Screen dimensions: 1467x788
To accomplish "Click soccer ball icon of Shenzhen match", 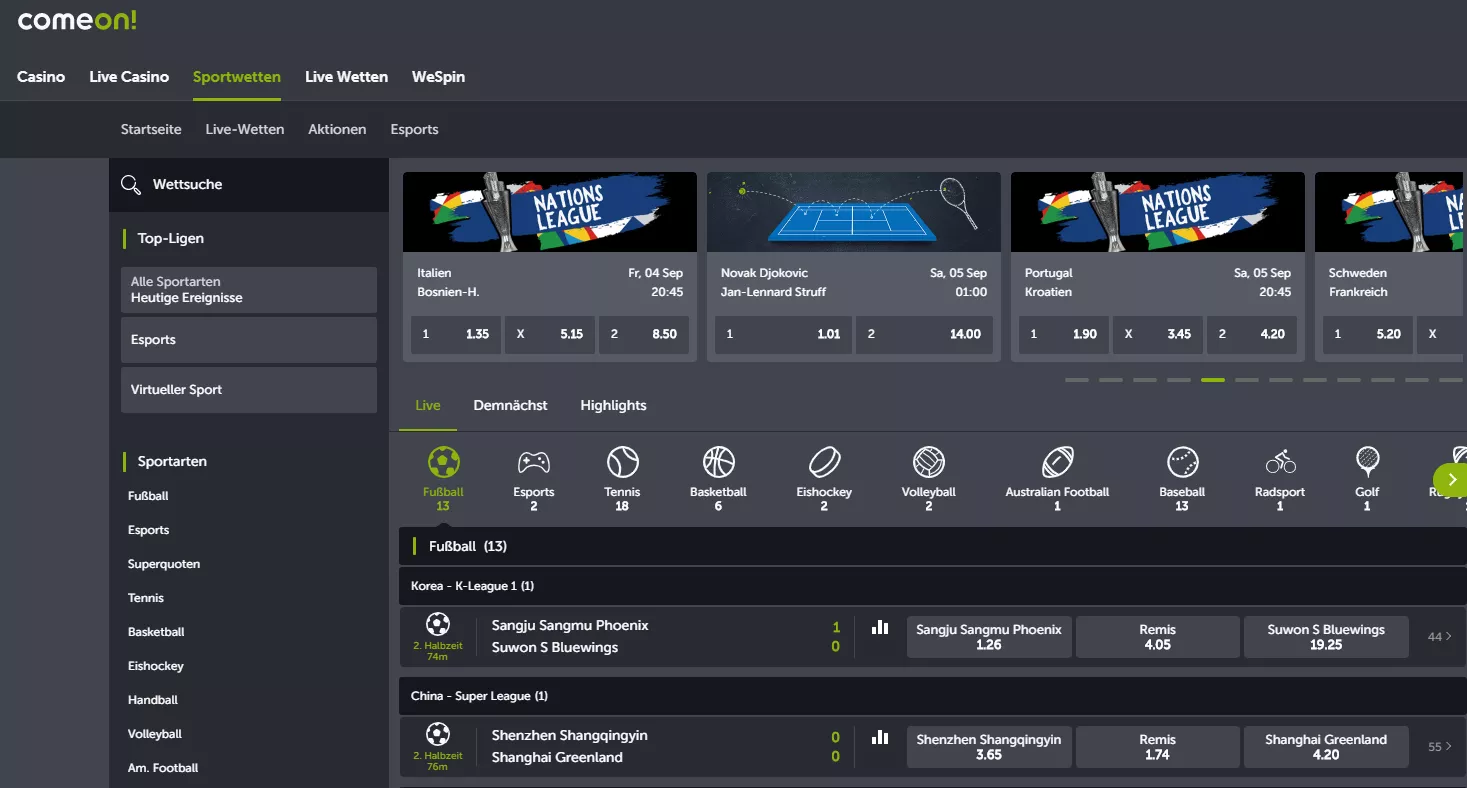I will coord(437,735).
